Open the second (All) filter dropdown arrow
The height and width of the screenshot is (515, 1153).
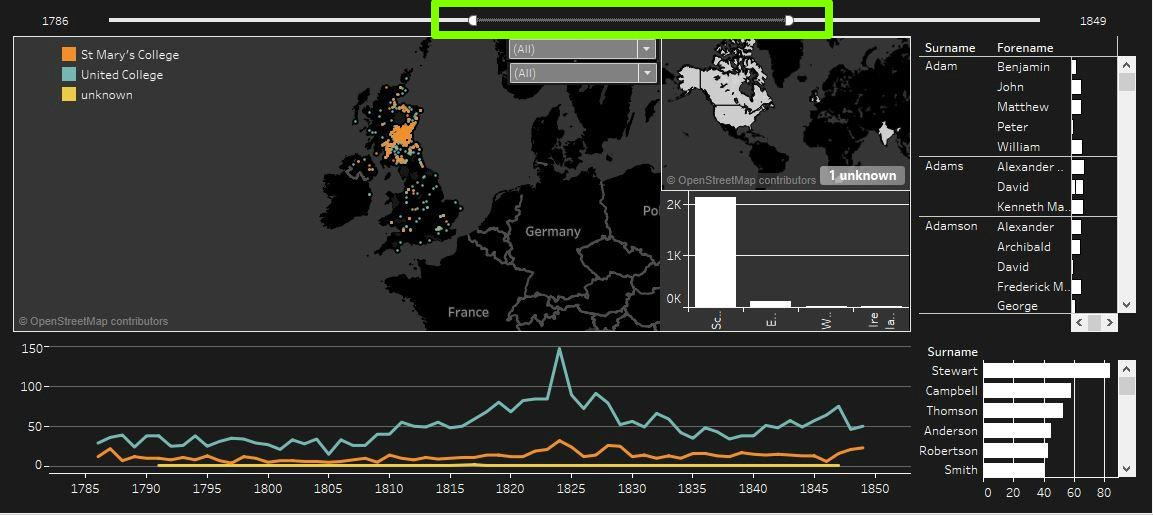click(646, 73)
